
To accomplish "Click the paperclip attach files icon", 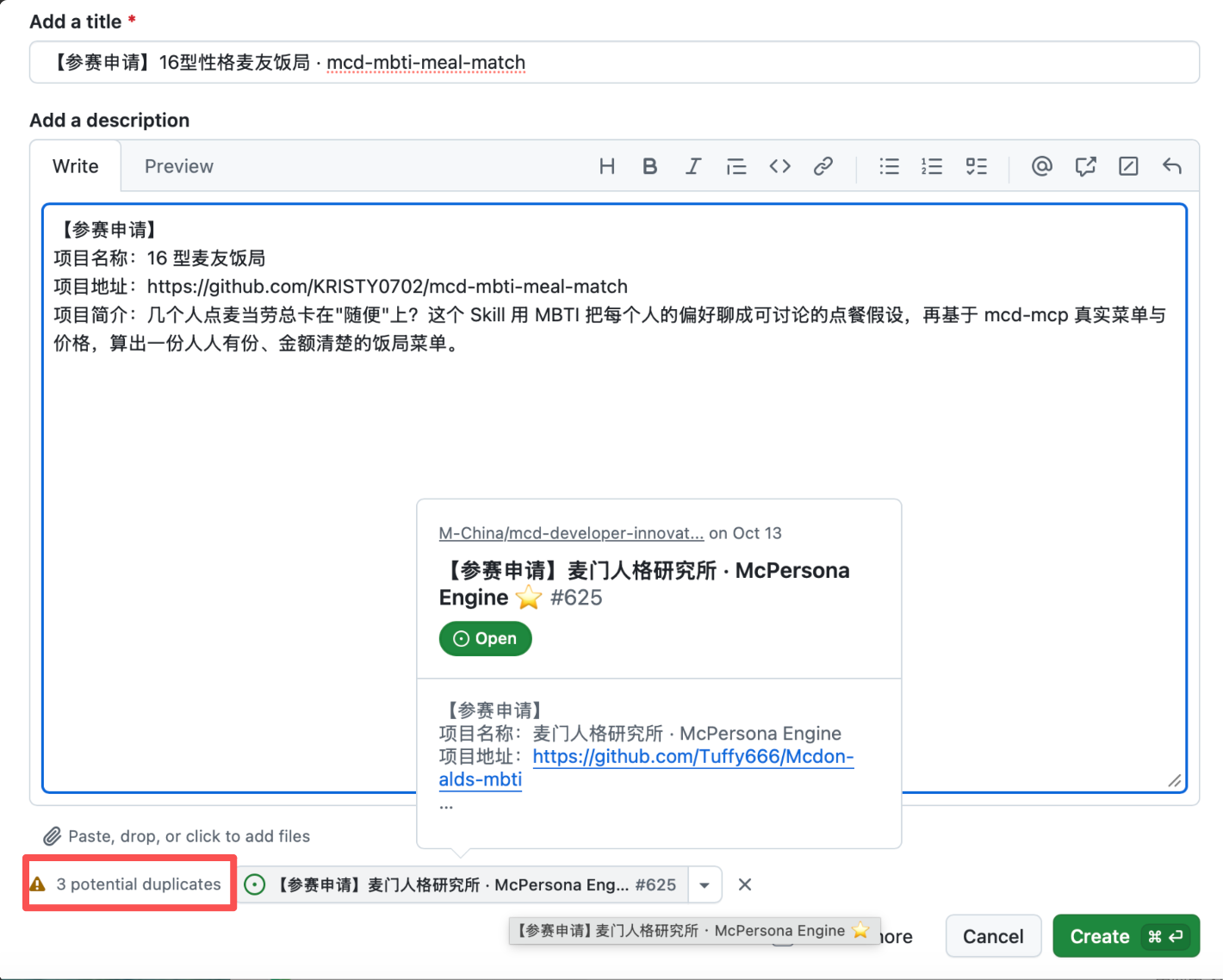I will point(53,836).
